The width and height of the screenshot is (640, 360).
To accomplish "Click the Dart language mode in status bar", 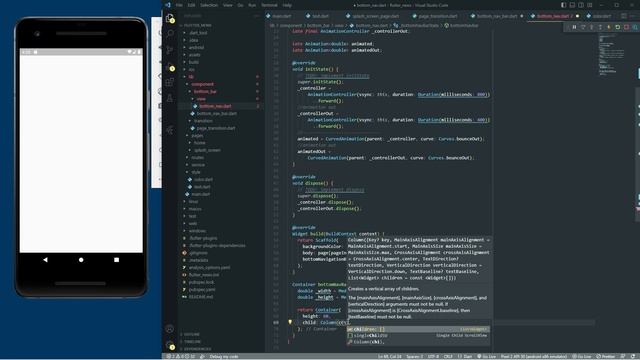I will point(465,356).
